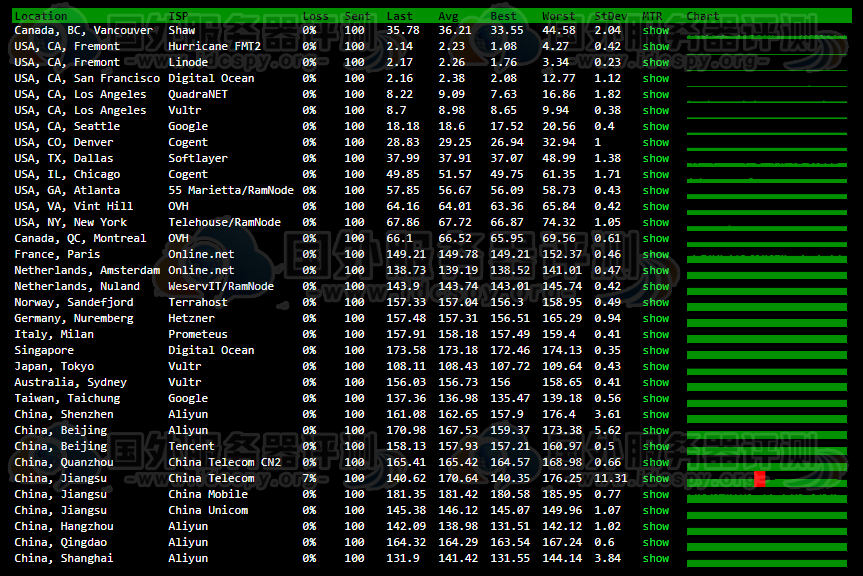Open 'show' for Quanzhou China Telecom CN2
Image resolution: width=863 pixels, height=576 pixels.
(656, 462)
